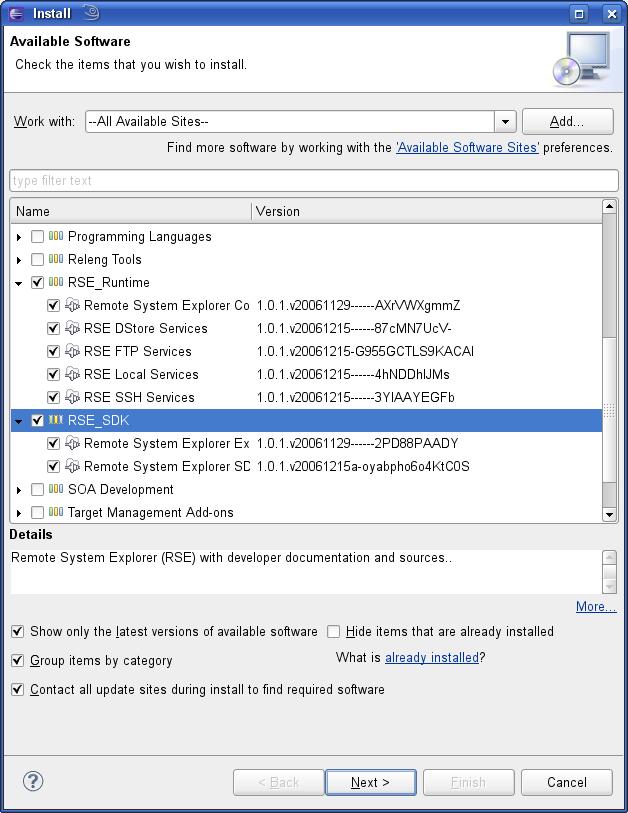The image size is (628, 813).
Task: Expand the Releng Tools category
Action: pyautogui.click(x=19, y=260)
